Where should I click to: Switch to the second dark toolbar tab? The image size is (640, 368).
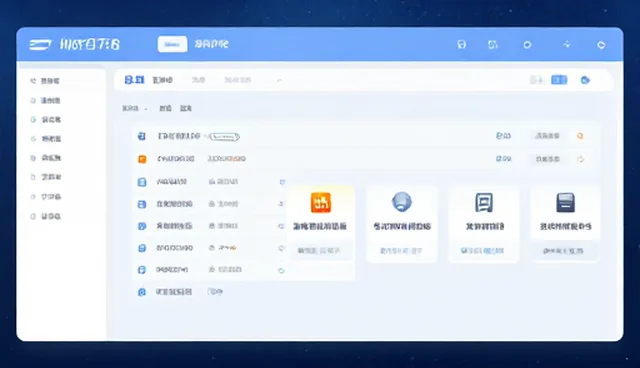[162, 80]
